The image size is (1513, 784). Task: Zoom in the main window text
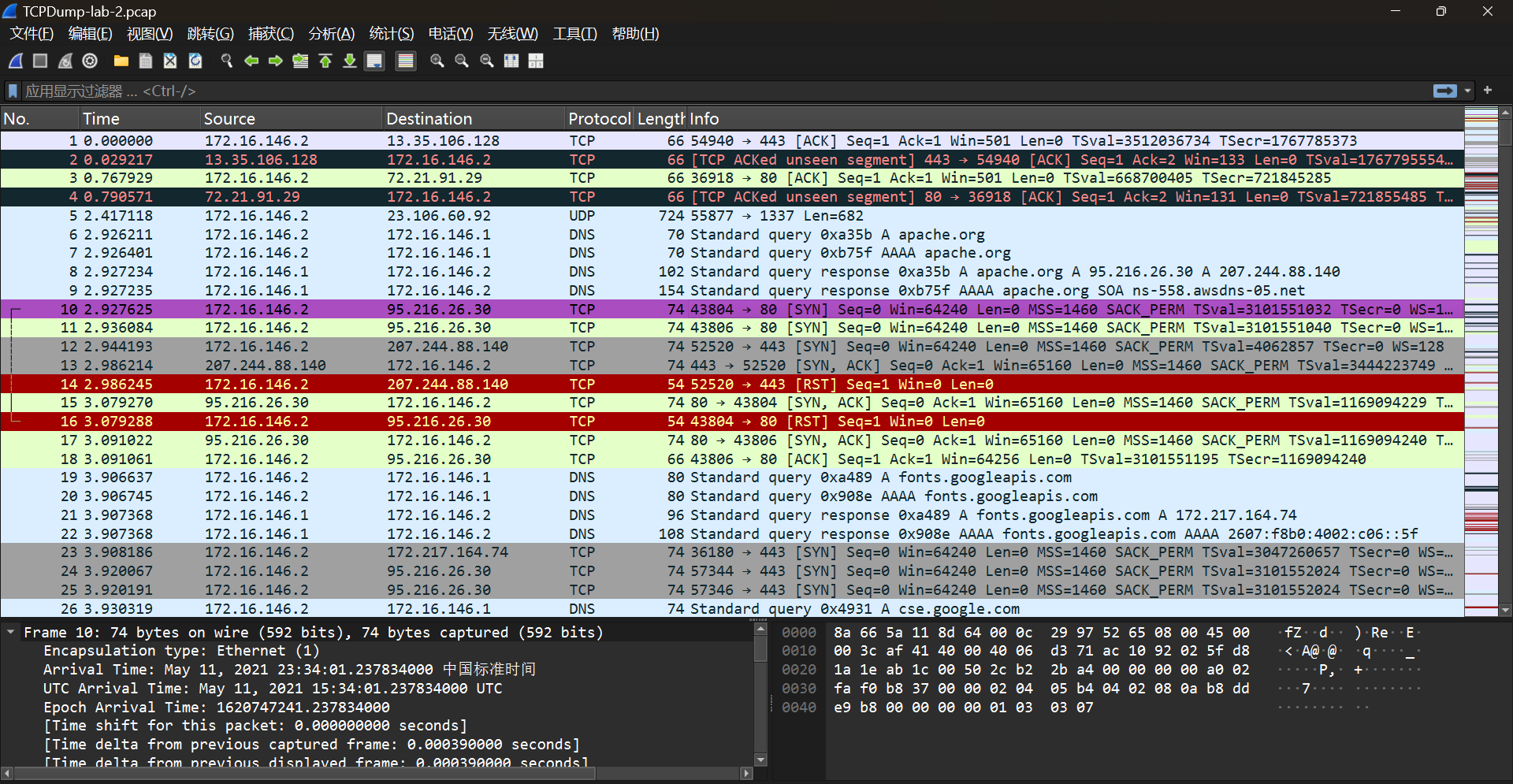(437, 61)
